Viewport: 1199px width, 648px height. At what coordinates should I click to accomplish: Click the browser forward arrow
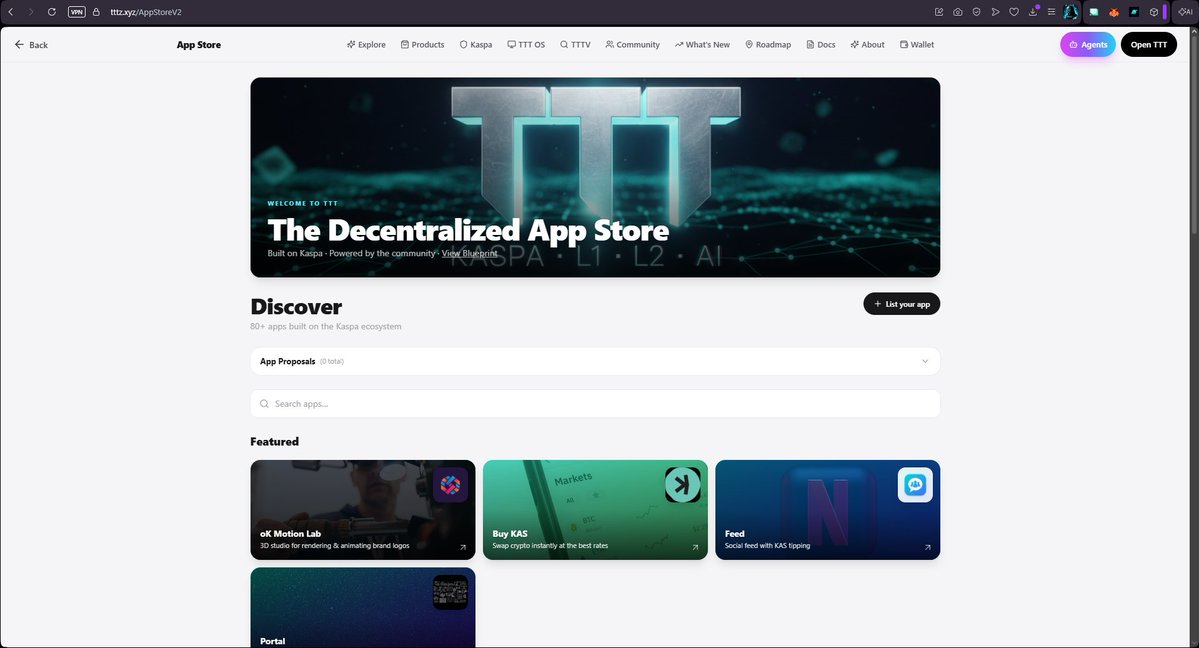(x=31, y=12)
